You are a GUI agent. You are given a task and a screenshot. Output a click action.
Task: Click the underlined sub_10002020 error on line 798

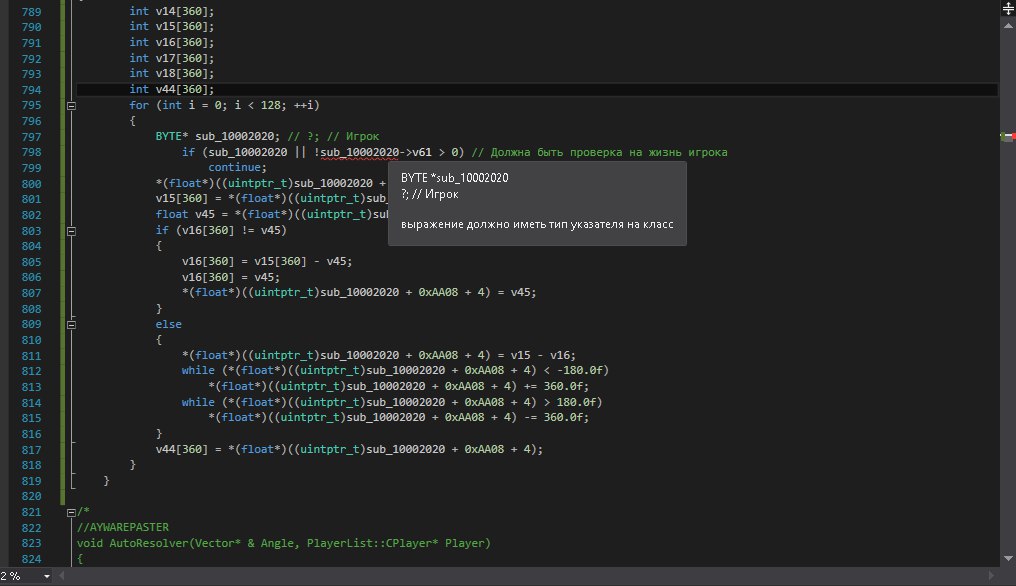359,152
